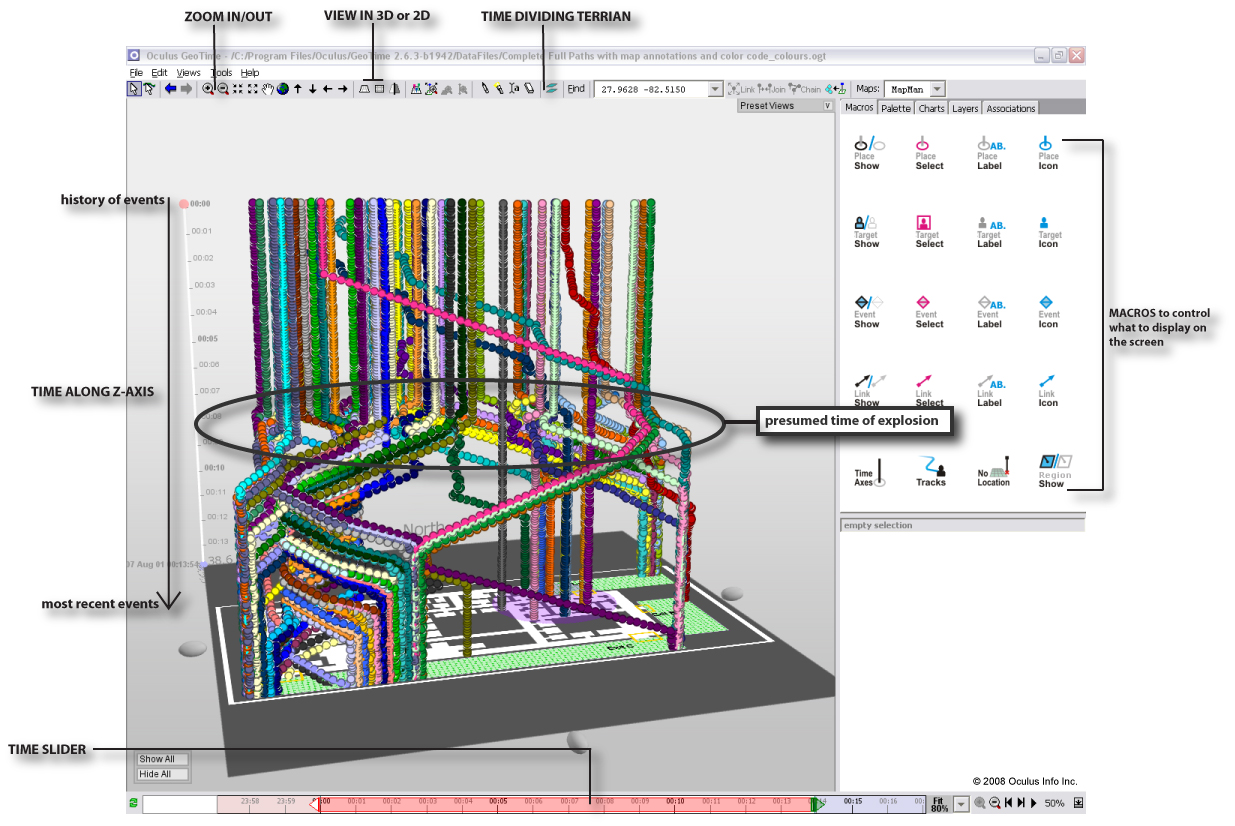Click the up arrow in toolbar
This screenshot has height=826, width=1235.
pos(297,88)
